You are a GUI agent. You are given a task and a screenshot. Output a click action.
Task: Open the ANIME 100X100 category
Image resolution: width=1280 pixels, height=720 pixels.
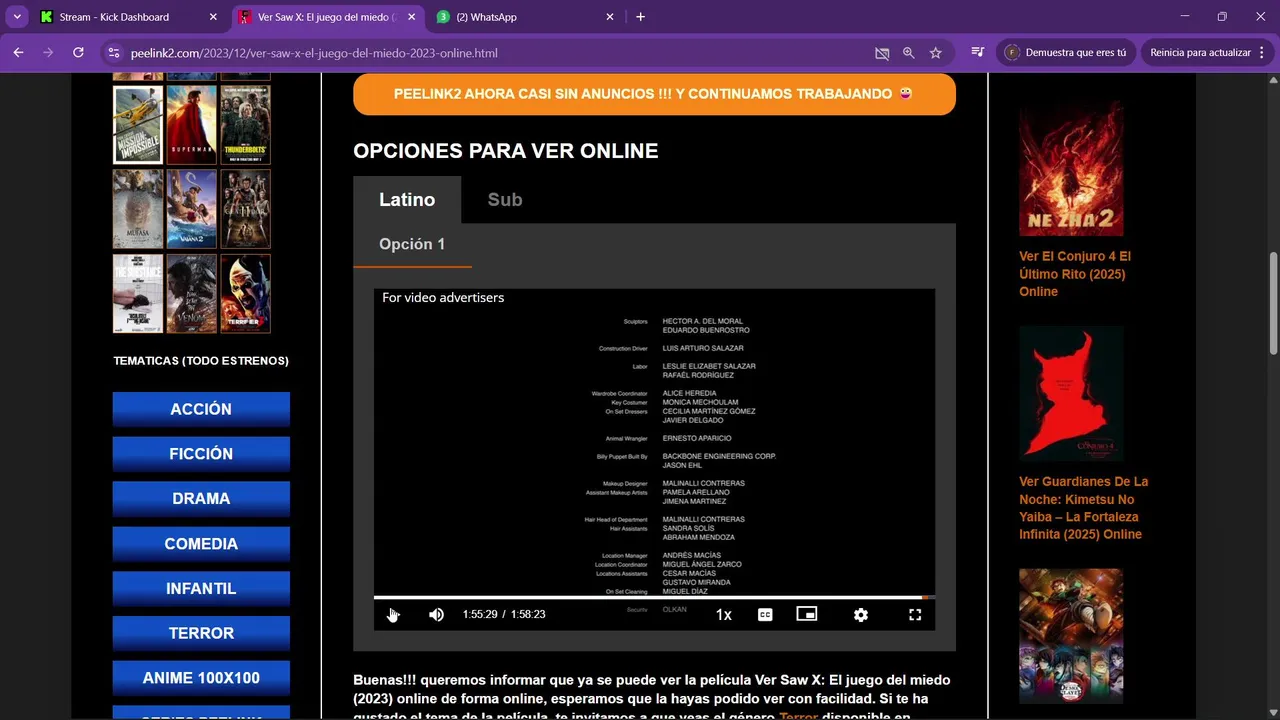201,678
